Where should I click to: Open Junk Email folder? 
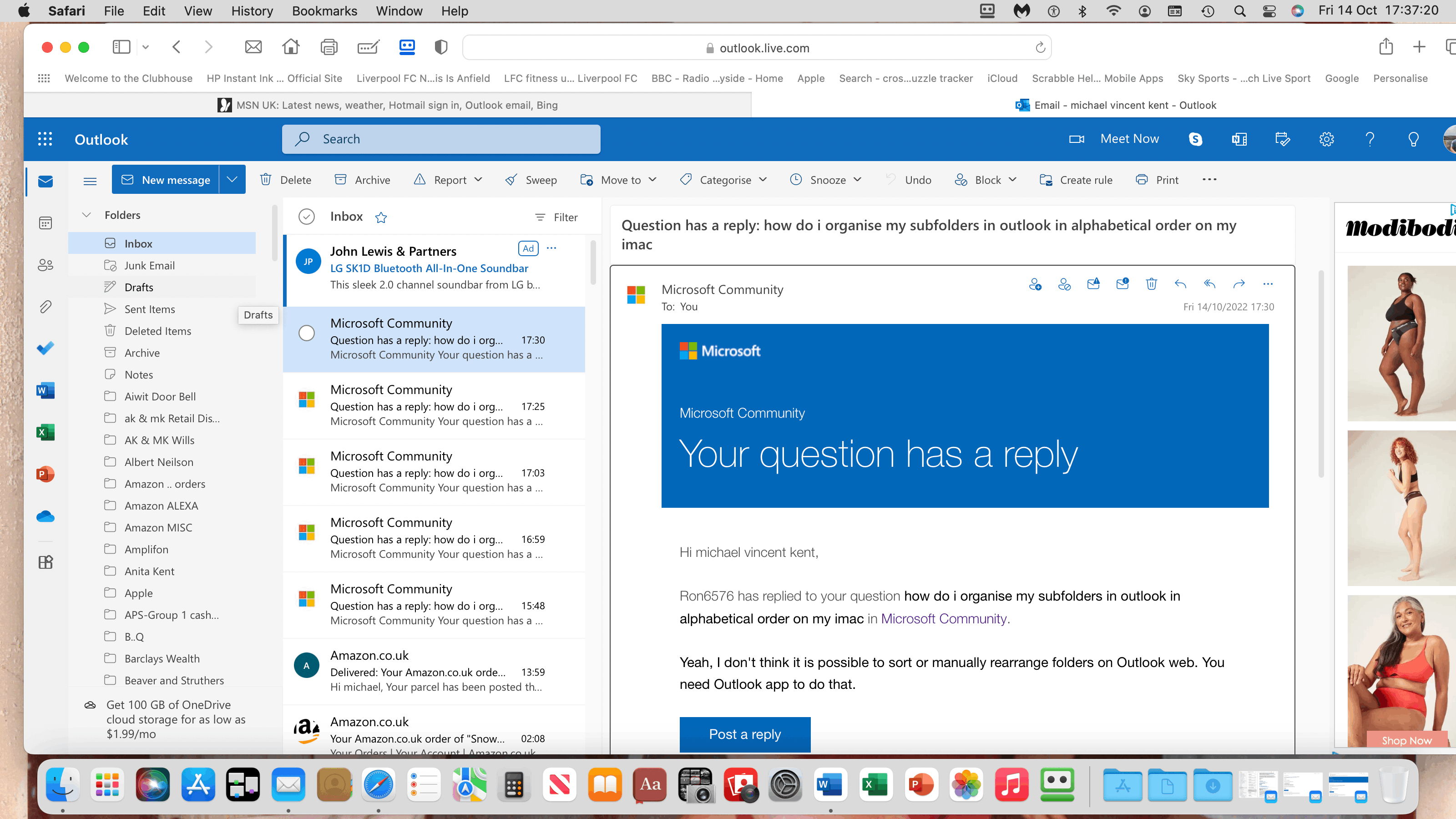pyautogui.click(x=162, y=265)
